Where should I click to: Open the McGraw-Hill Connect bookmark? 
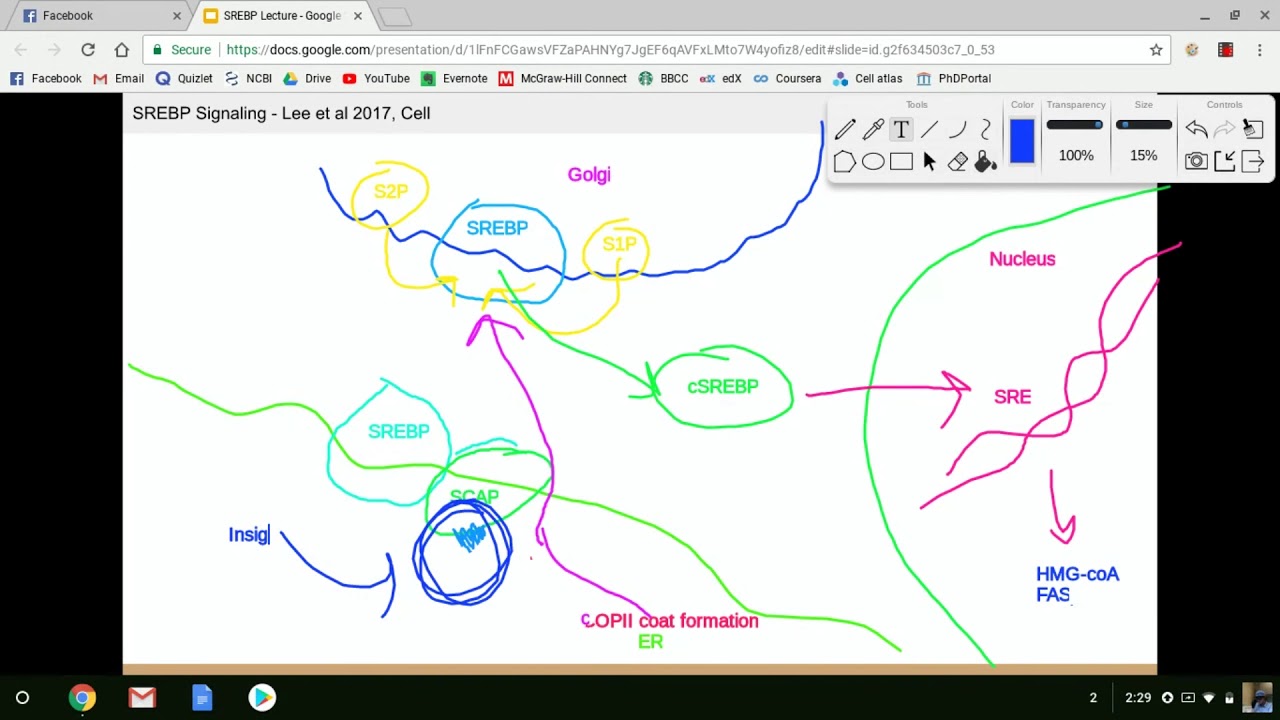coord(562,78)
